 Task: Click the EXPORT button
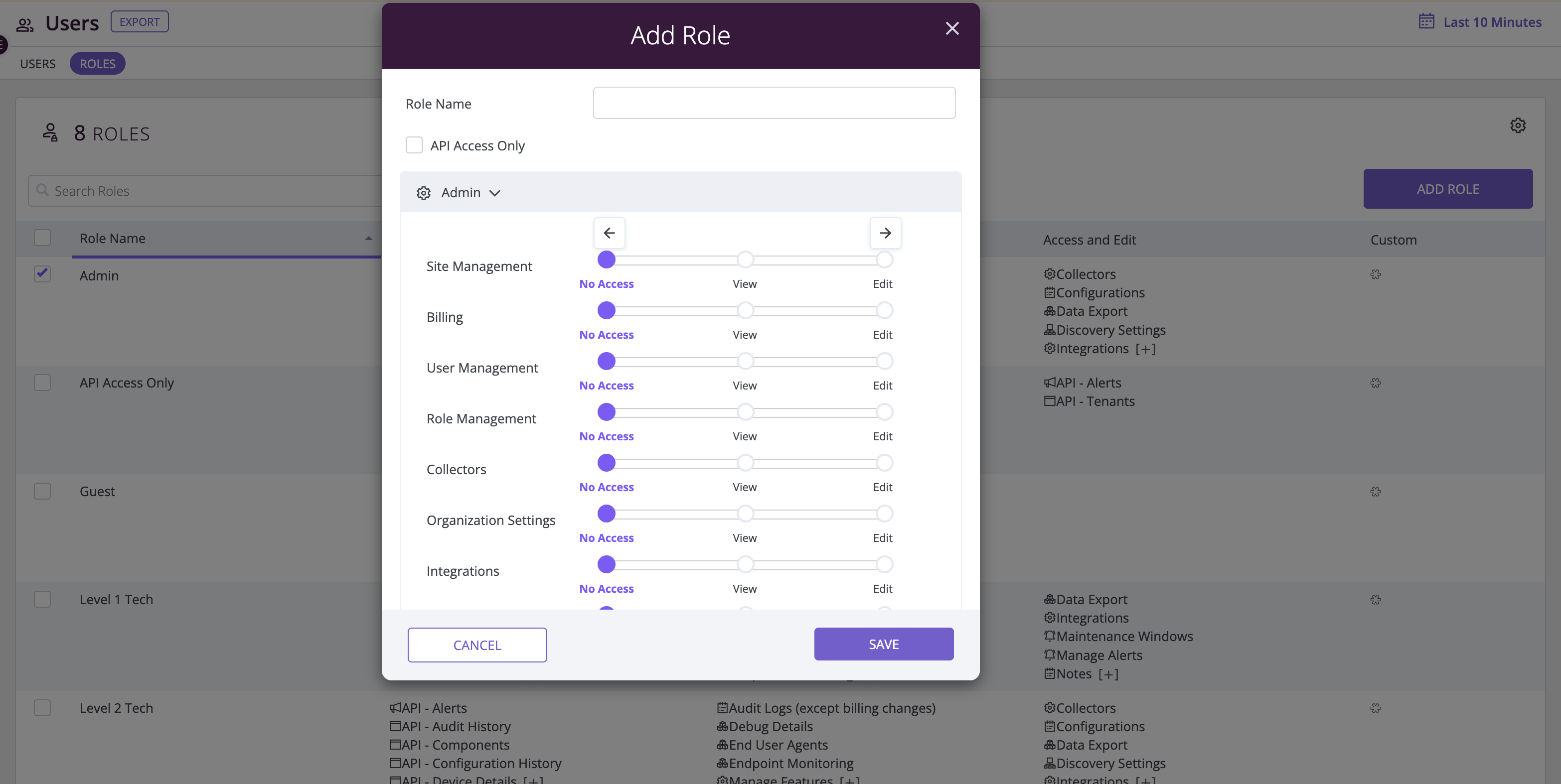click(x=140, y=22)
